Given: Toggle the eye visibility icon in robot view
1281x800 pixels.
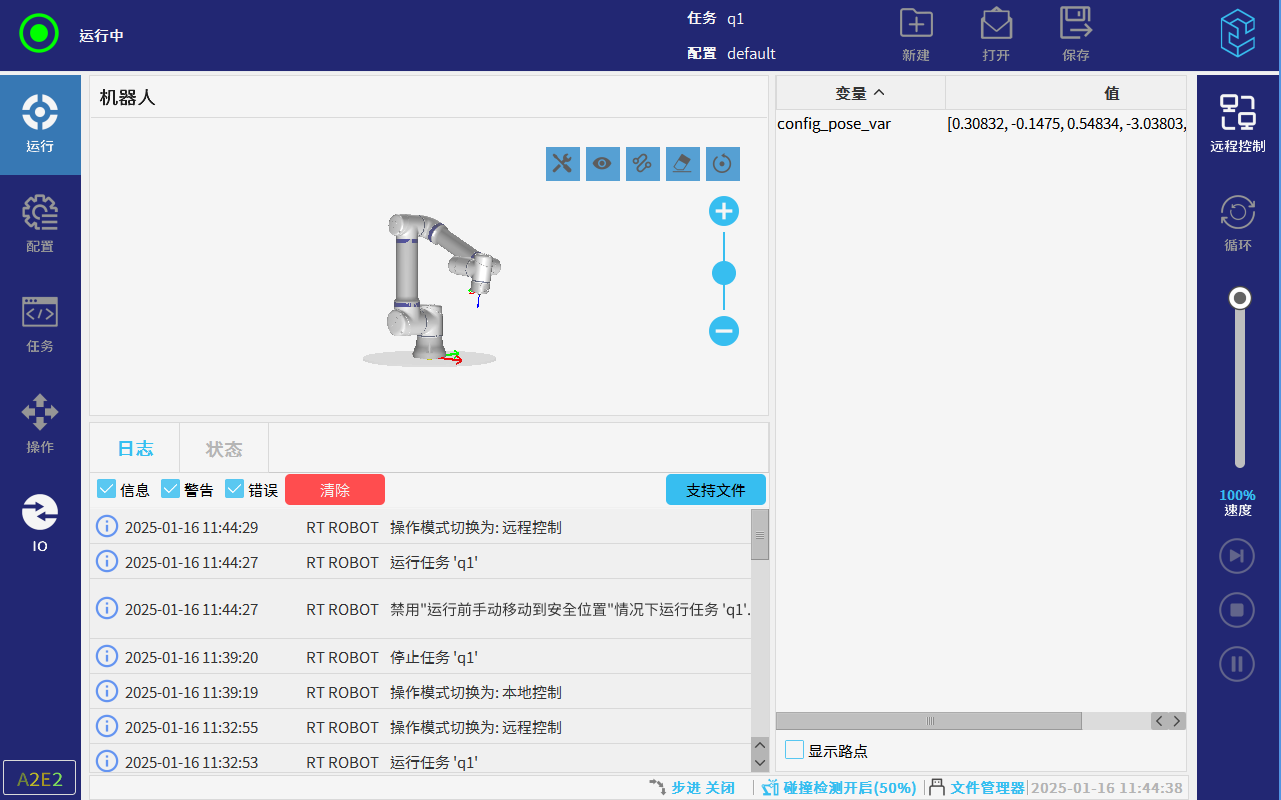Looking at the screenshot, I should pos(603,164).
